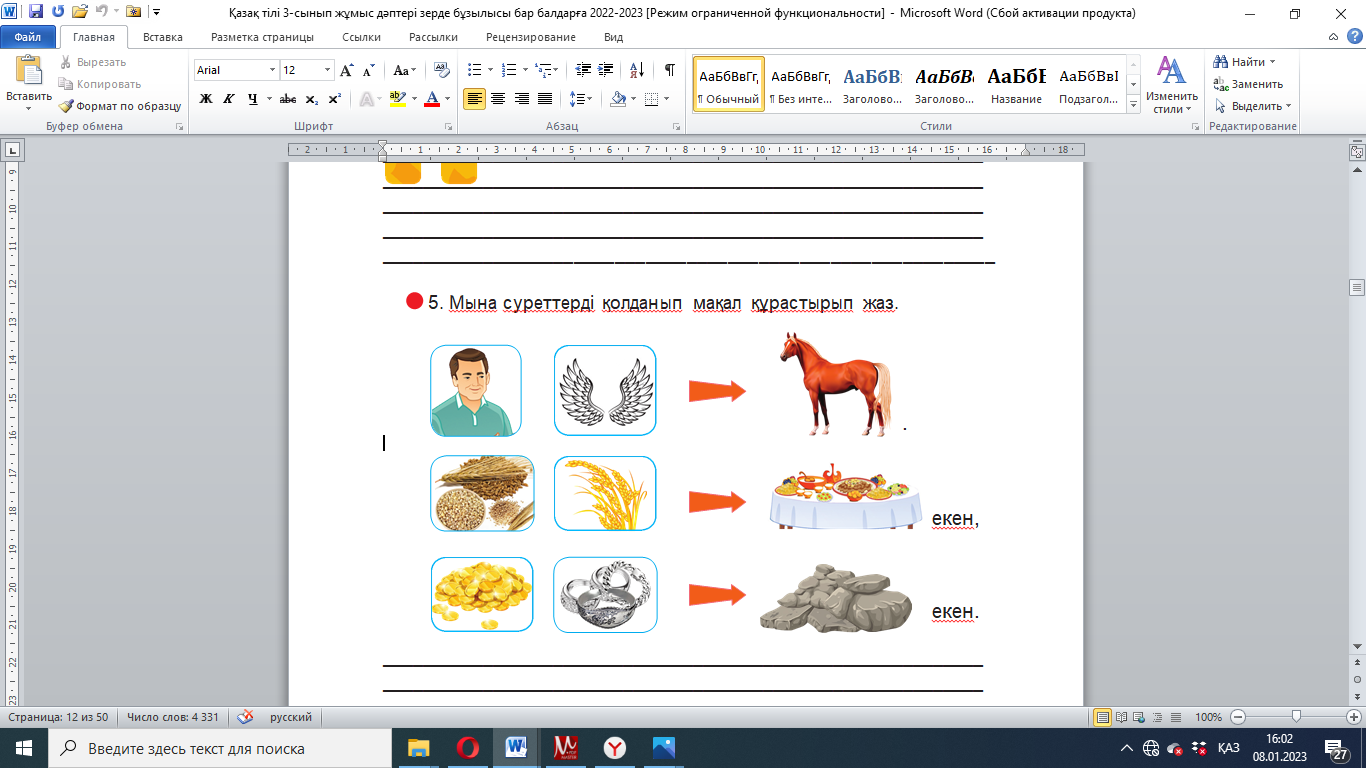Click the zoom in plus button
Screen dimensions: 1366x768
coord(1354,717)
